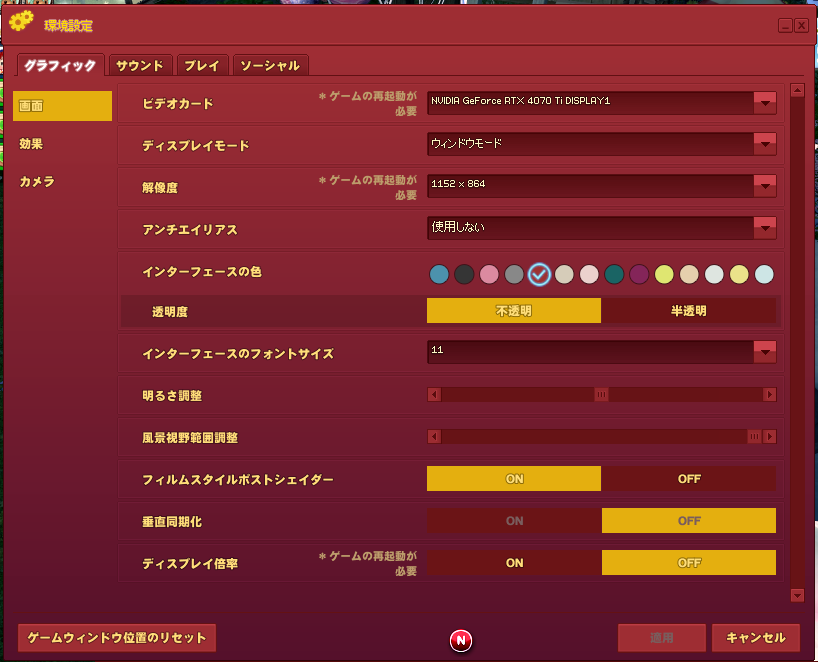The width and height of the screenshot is (818, 662).
Task: Pick the black interface color
Action: click(x=464, y=274)
